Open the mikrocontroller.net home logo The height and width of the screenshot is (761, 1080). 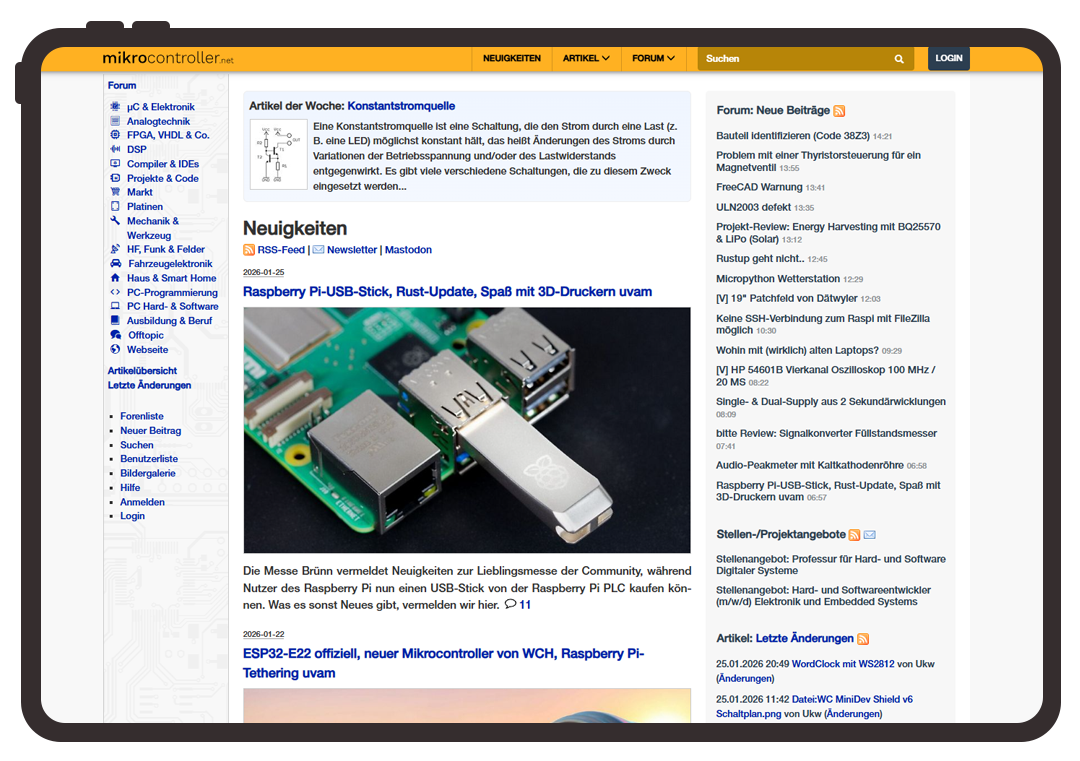[x=168, y=59]
